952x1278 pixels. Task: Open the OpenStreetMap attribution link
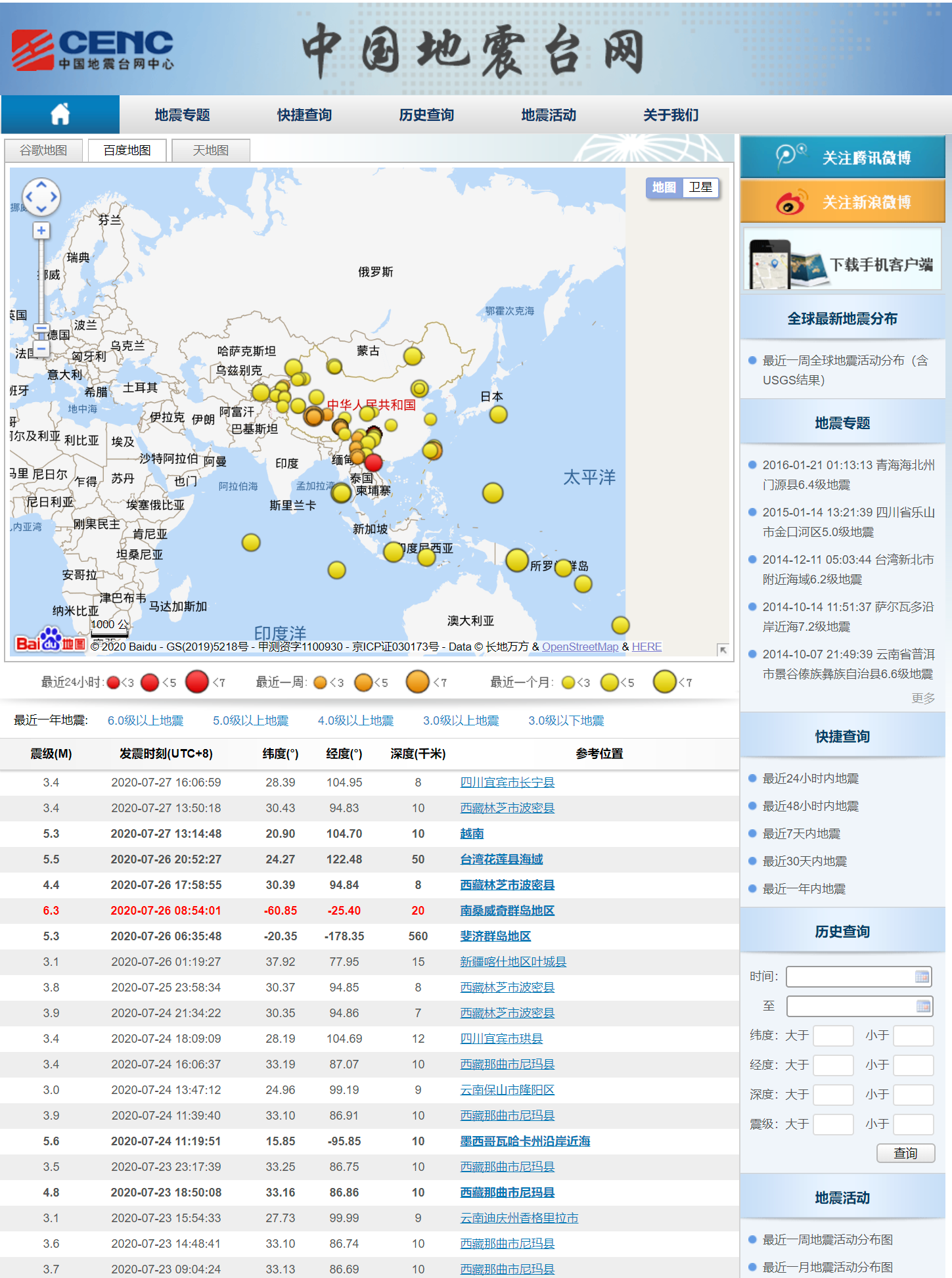[x=580, y=647]
